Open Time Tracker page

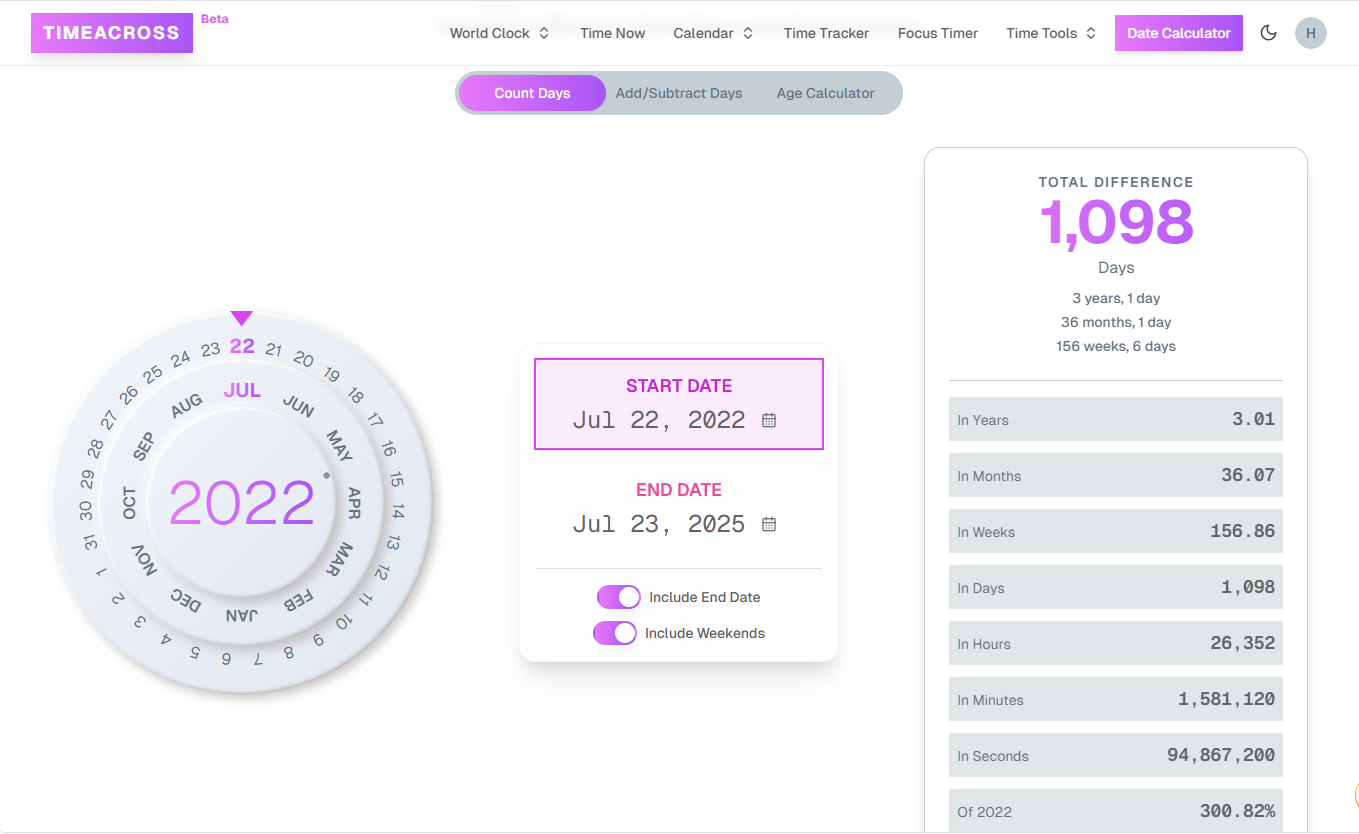coord(826,33)
